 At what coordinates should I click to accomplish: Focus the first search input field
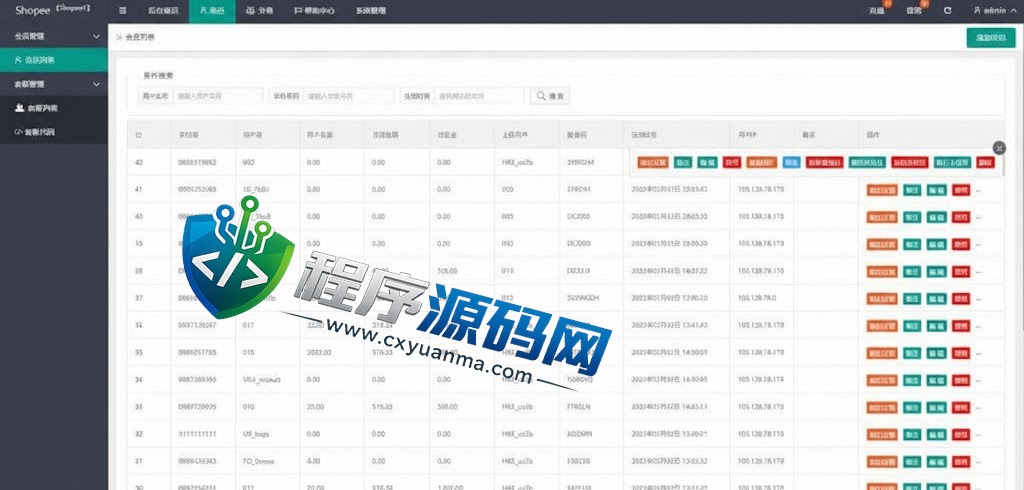click(217, 96)
